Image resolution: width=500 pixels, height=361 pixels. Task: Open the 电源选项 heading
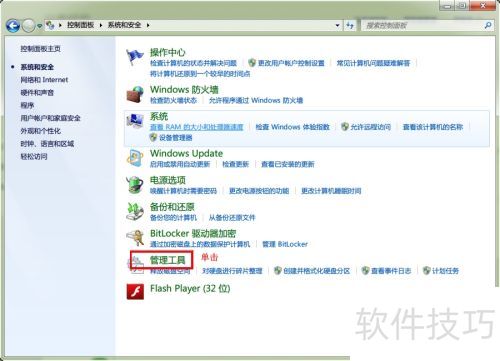[x=168, y=180]
